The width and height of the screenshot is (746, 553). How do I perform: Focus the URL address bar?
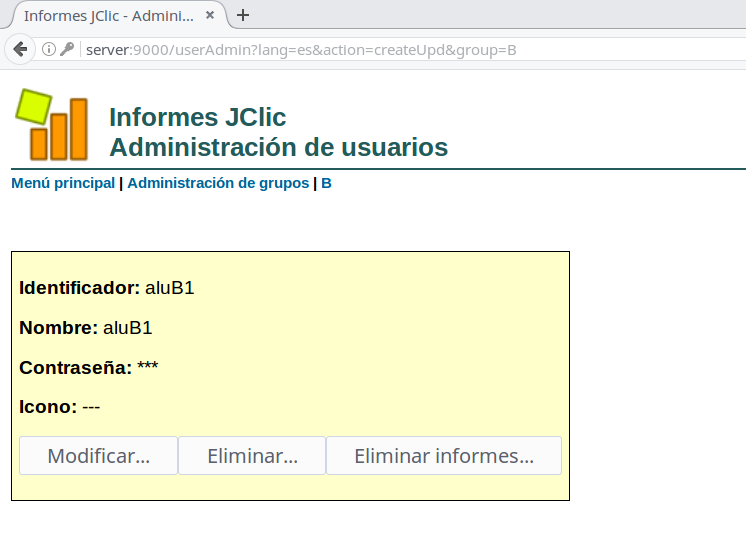point(400,49)
